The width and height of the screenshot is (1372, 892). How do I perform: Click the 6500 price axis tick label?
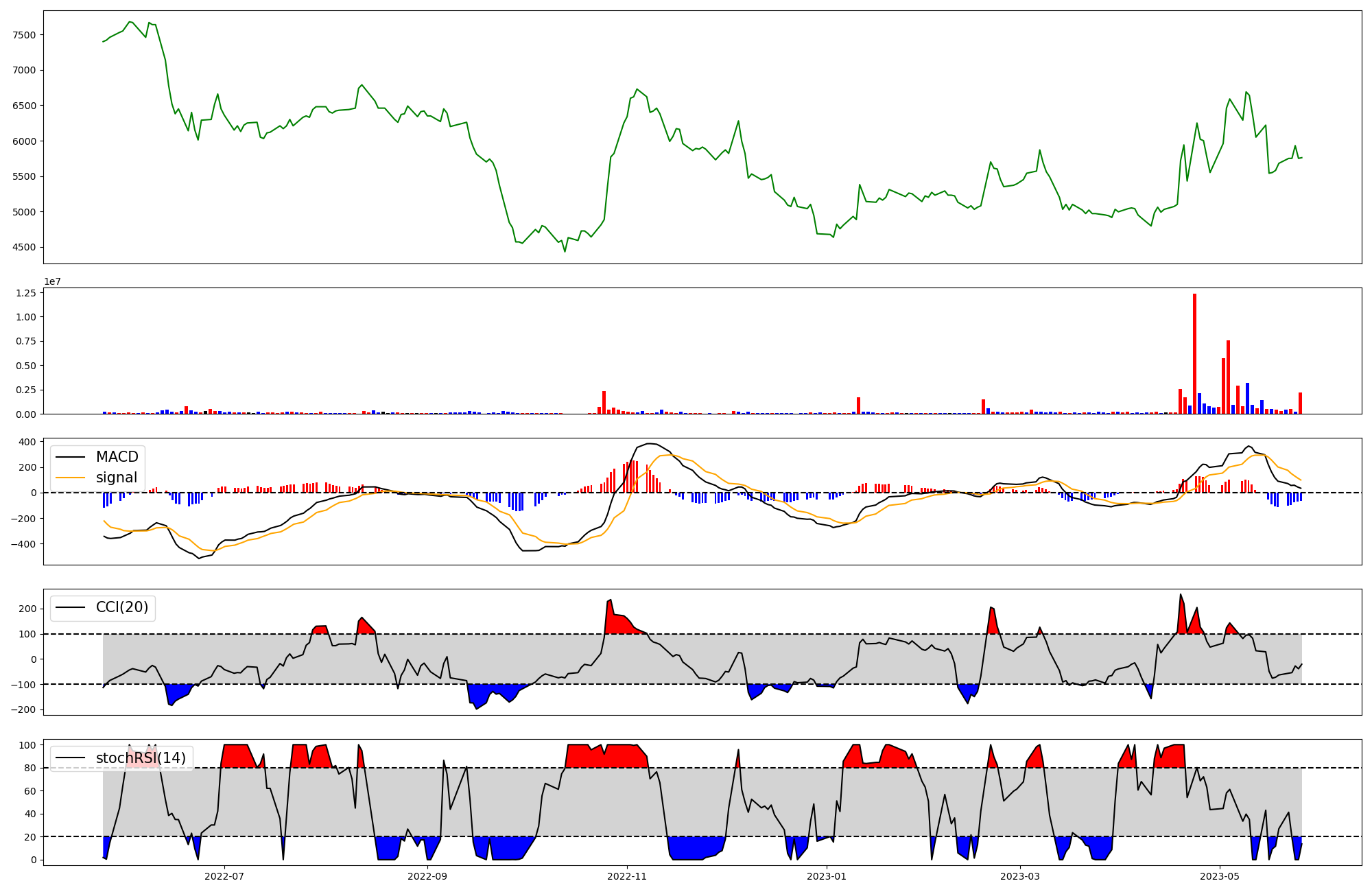[x=24, y=106]
